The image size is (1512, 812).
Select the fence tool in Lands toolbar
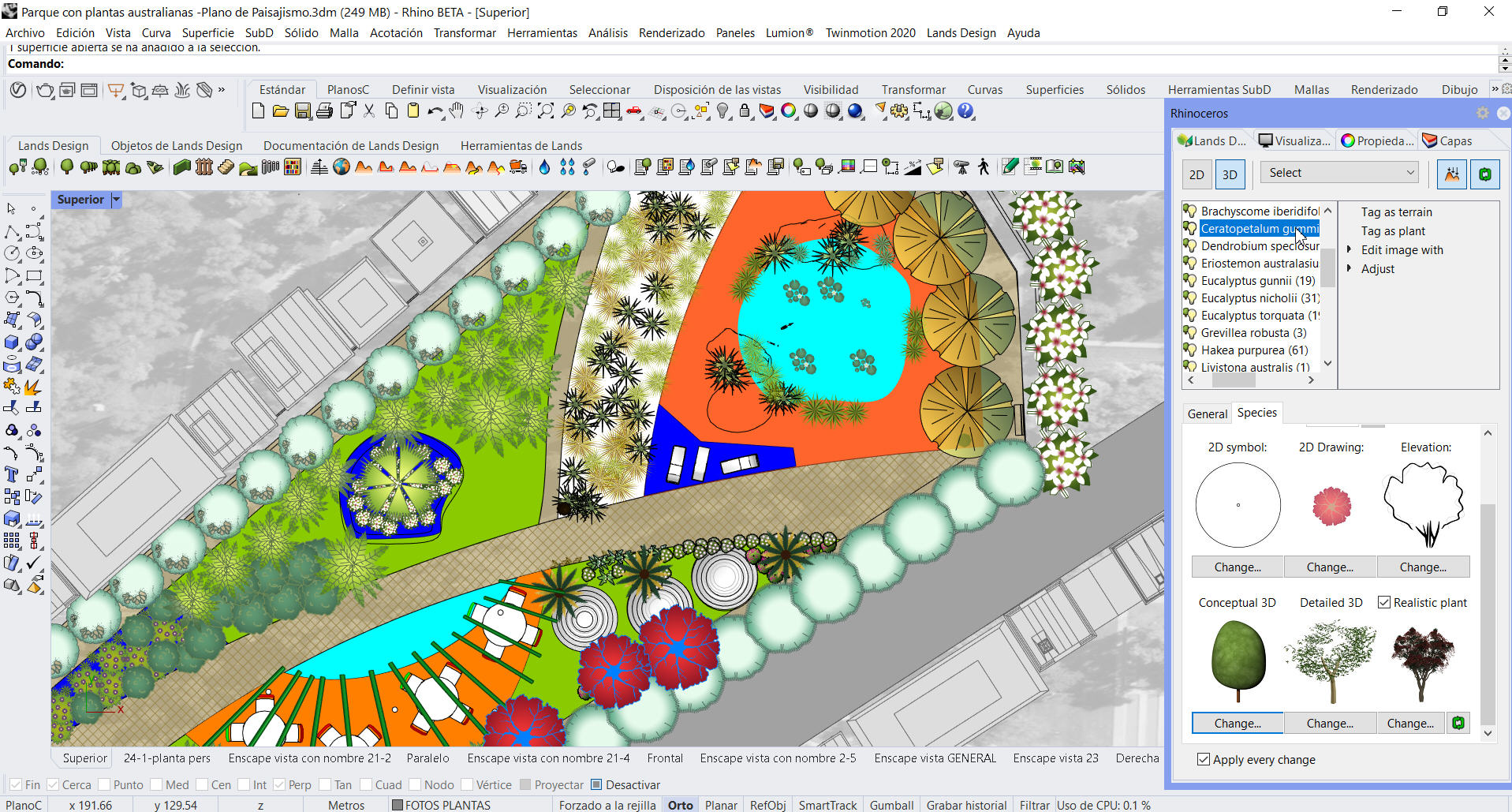[x=203, y=167]
